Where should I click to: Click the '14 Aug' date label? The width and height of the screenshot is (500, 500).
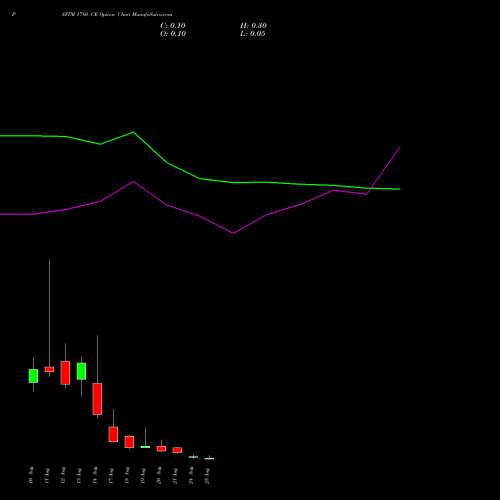(x=95, y=475)
